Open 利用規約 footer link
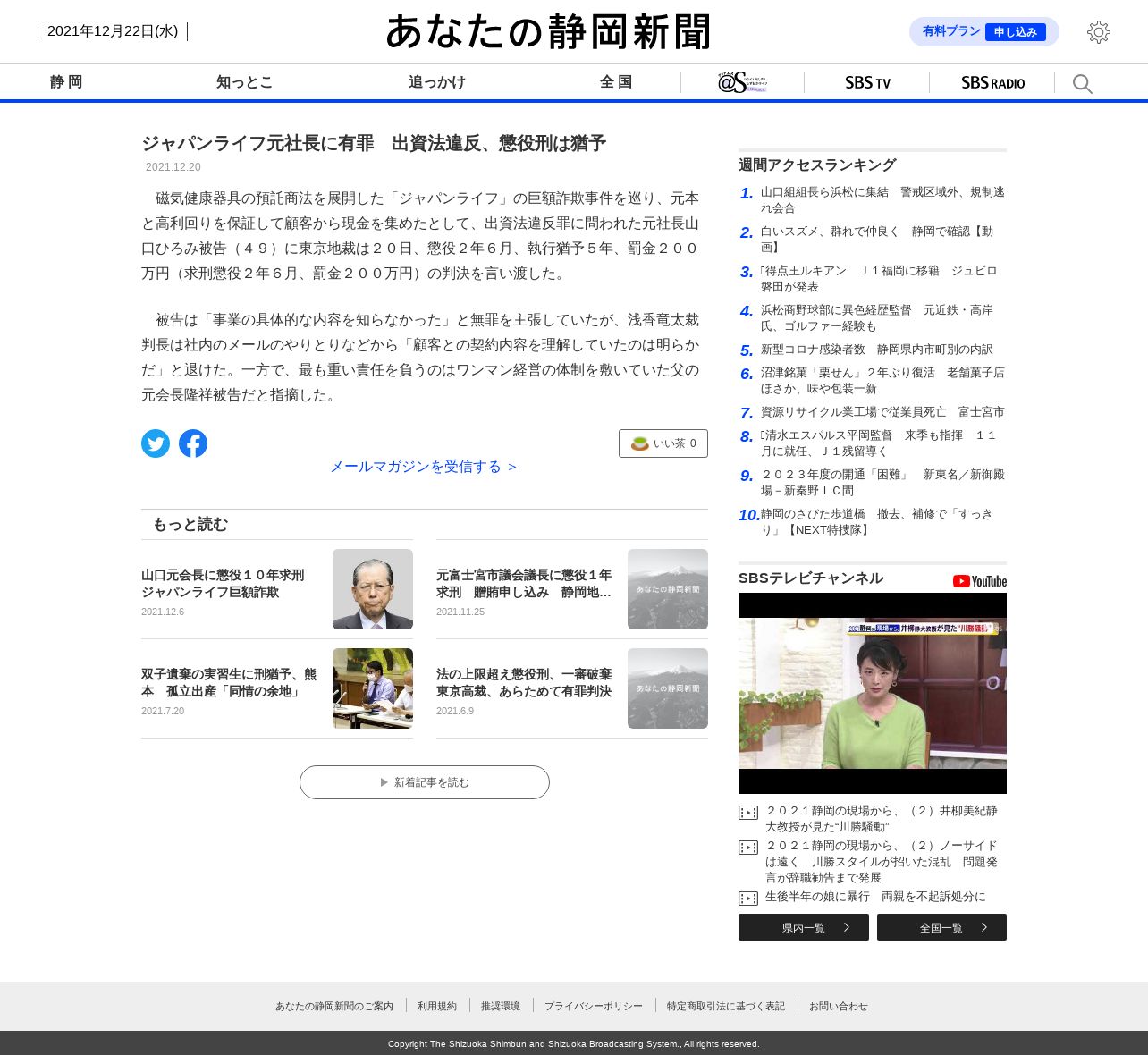This screenshot has width=1148, height=1055. coord(437,1007)
